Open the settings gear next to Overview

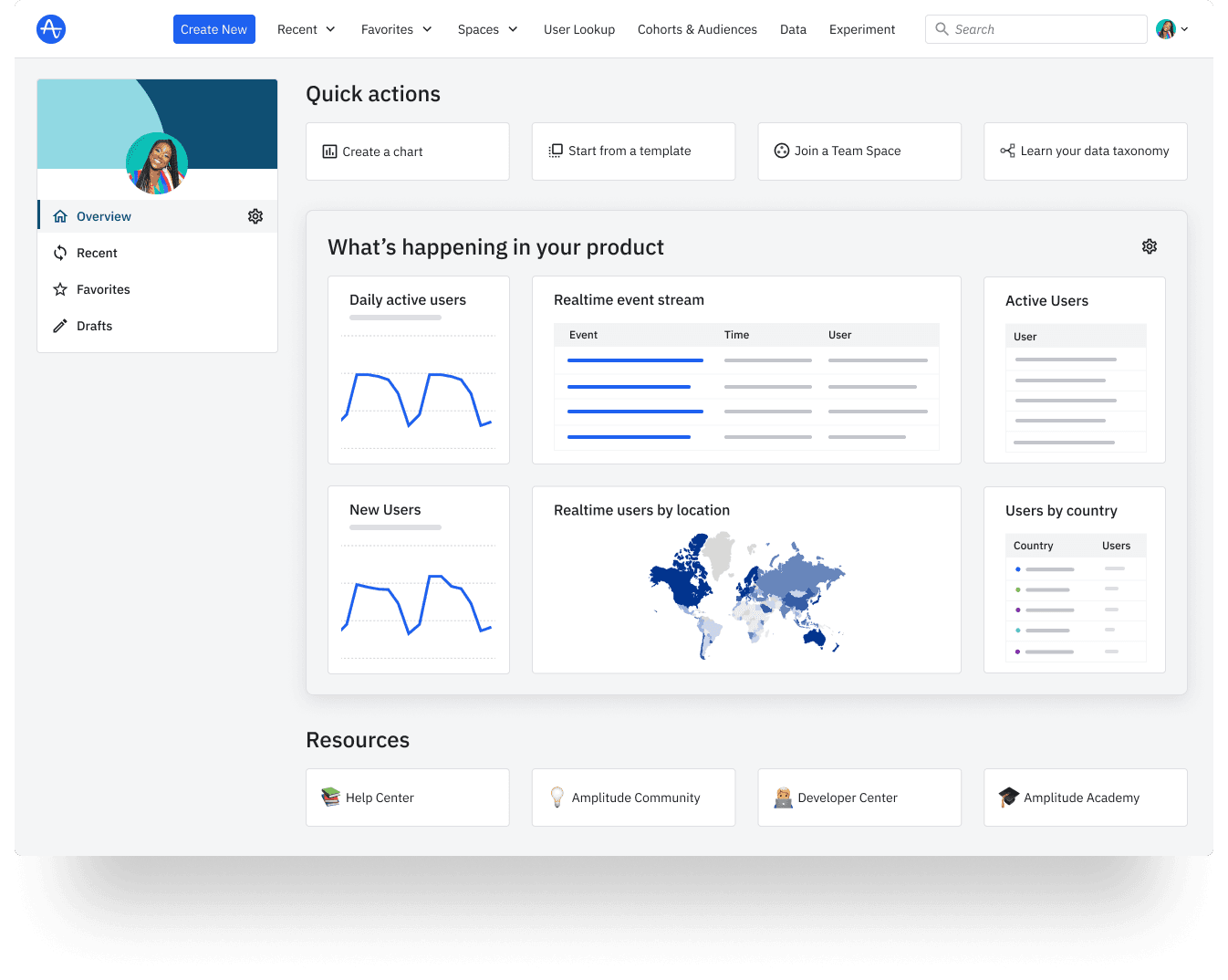255,216
